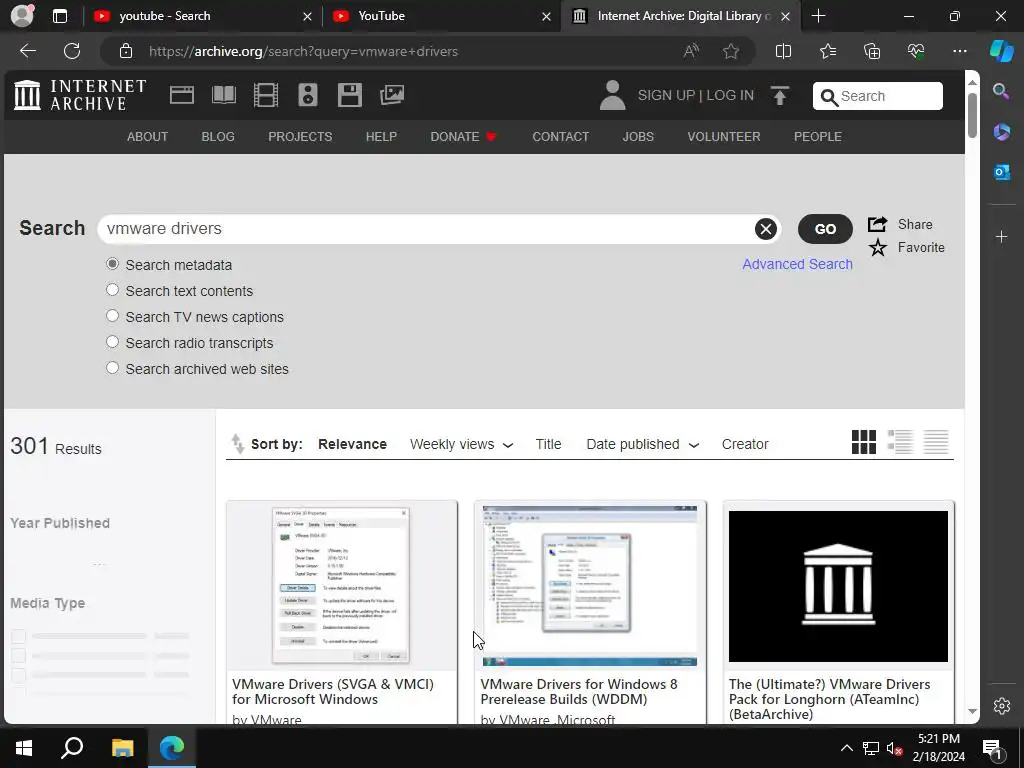Open the Edge Settings and more menu

pyautogui.click(x=959, y=51)
